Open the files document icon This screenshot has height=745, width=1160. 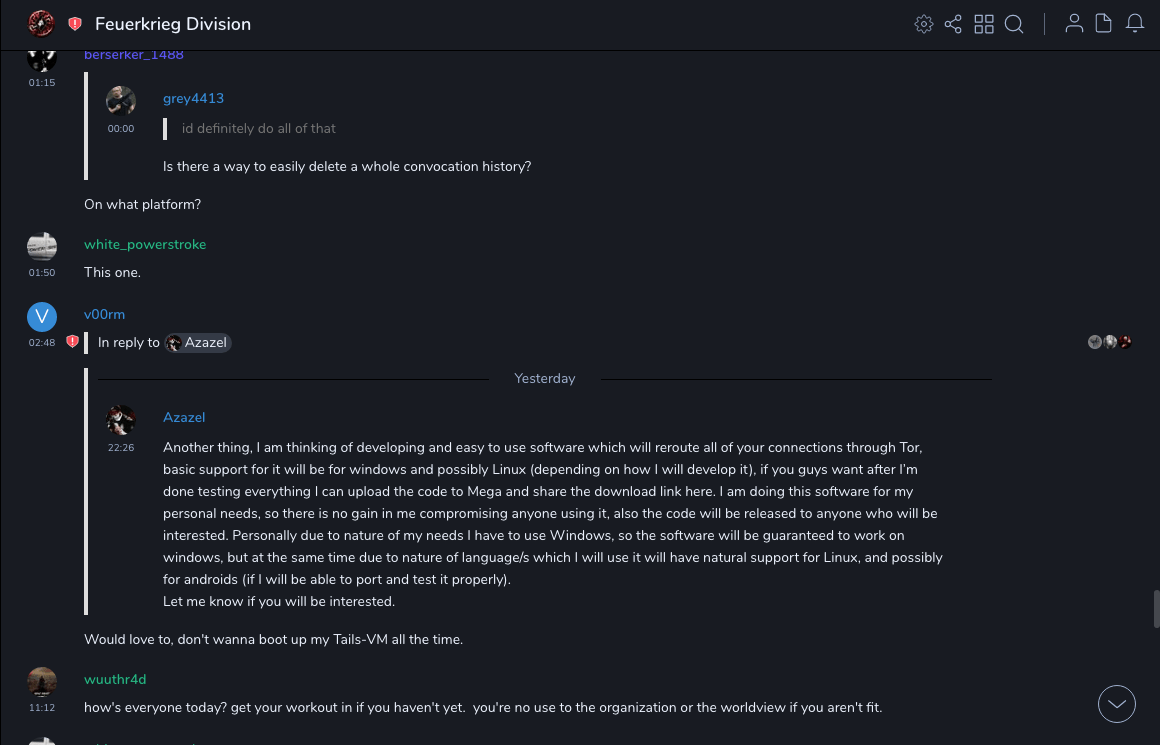click(x=1104, y=24)
